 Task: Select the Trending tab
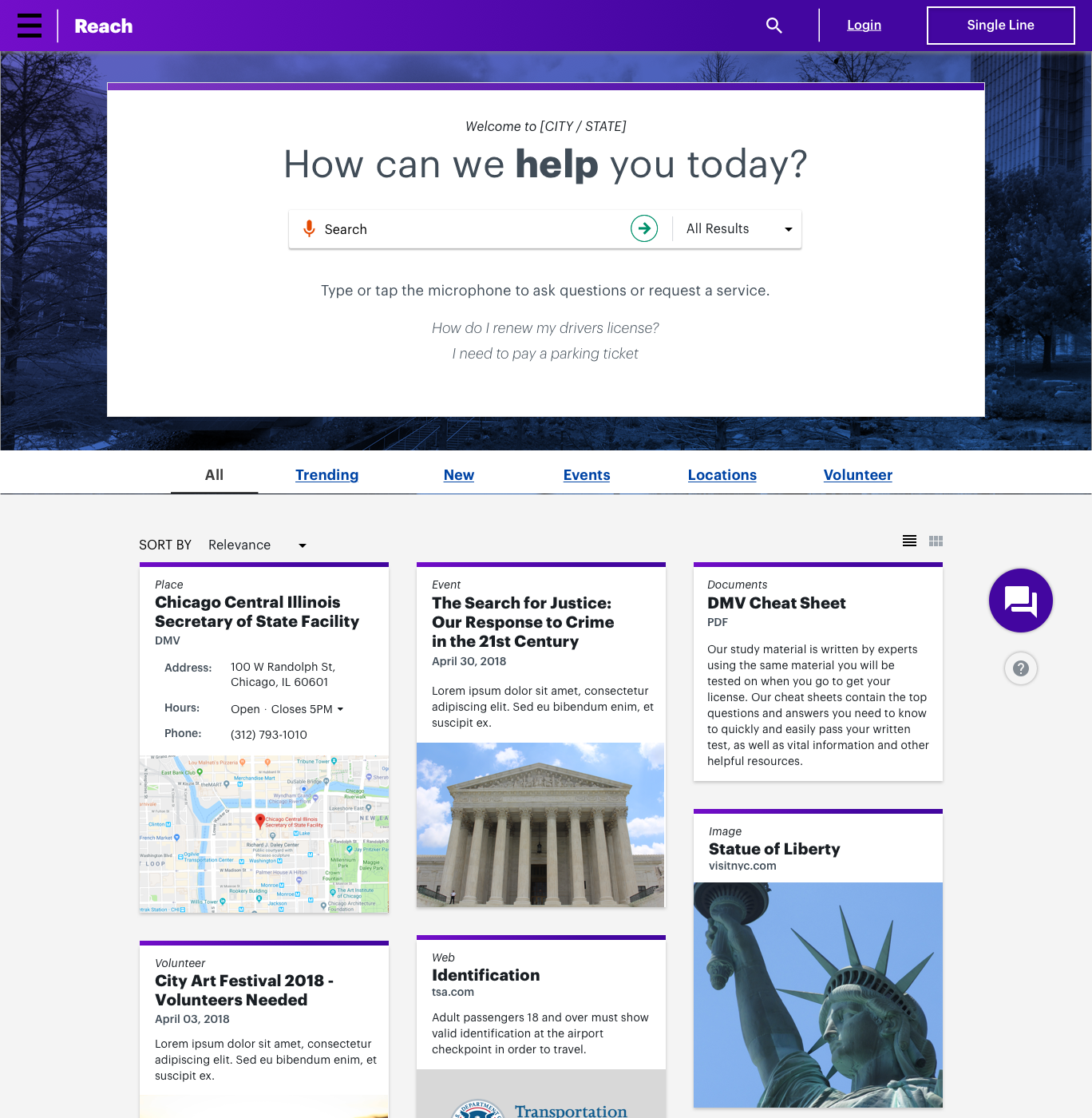[x=326, y=474]
